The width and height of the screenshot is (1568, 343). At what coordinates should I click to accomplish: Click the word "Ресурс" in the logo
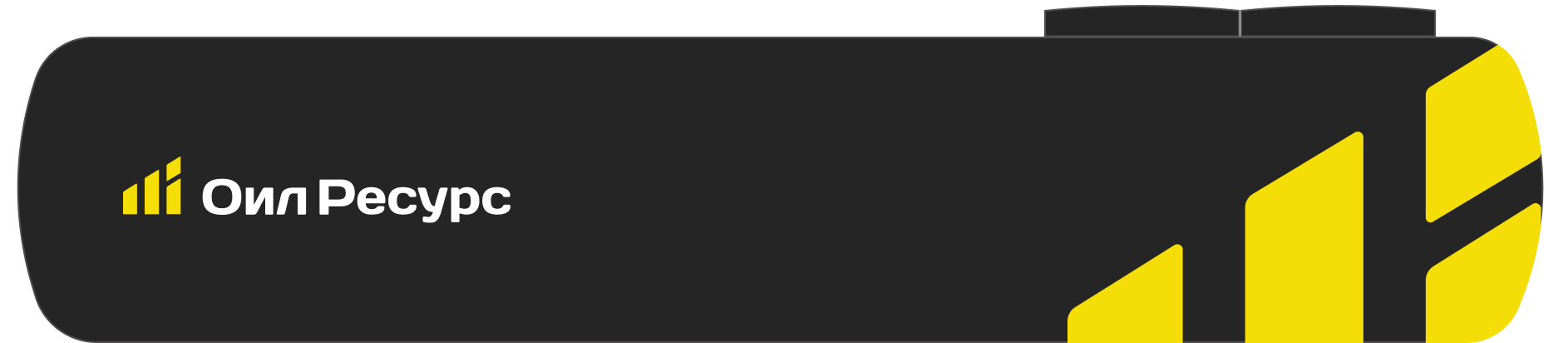click(x=415, y=200)
